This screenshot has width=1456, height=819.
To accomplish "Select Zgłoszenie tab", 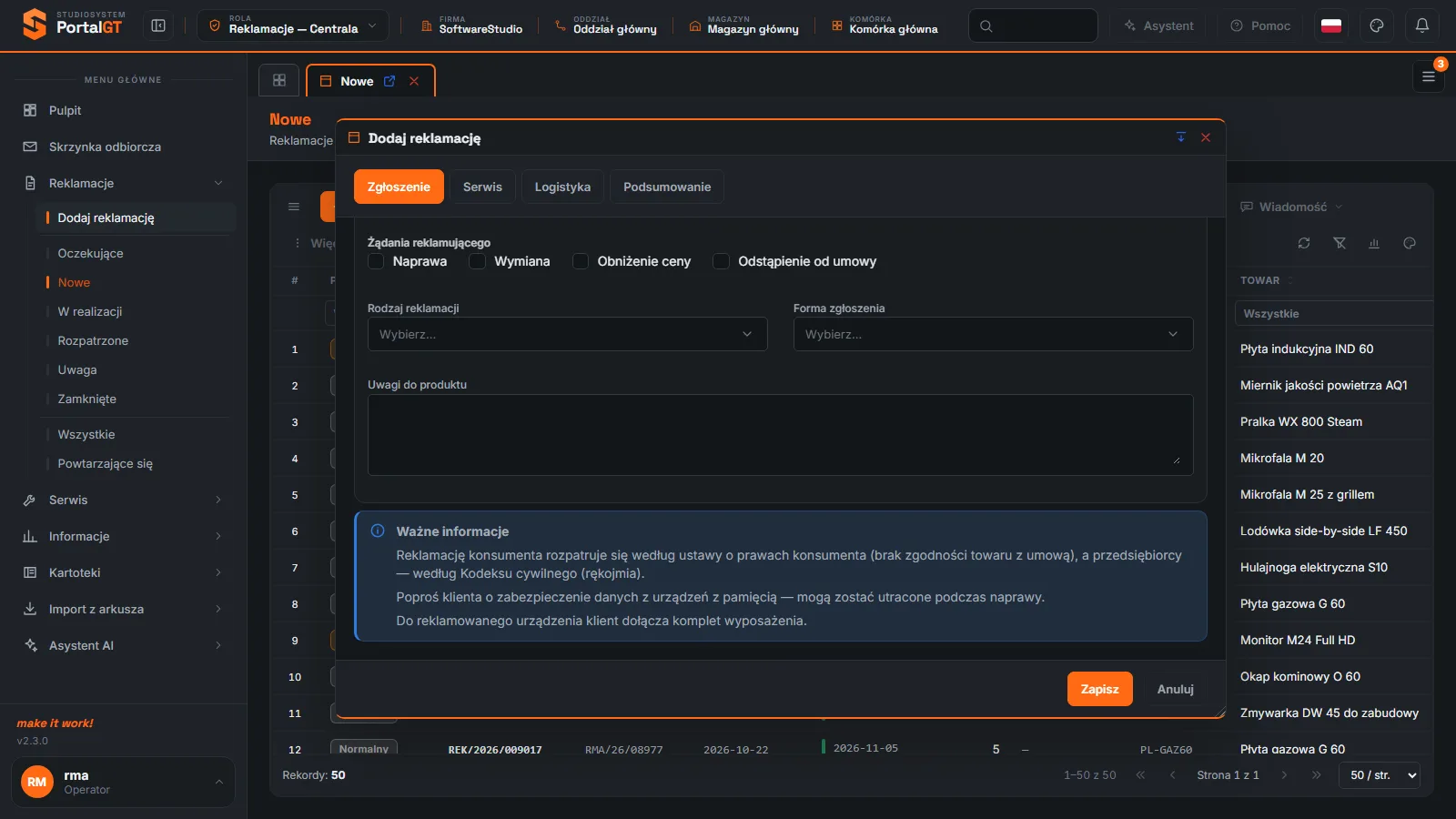I will tap(399, 187).
